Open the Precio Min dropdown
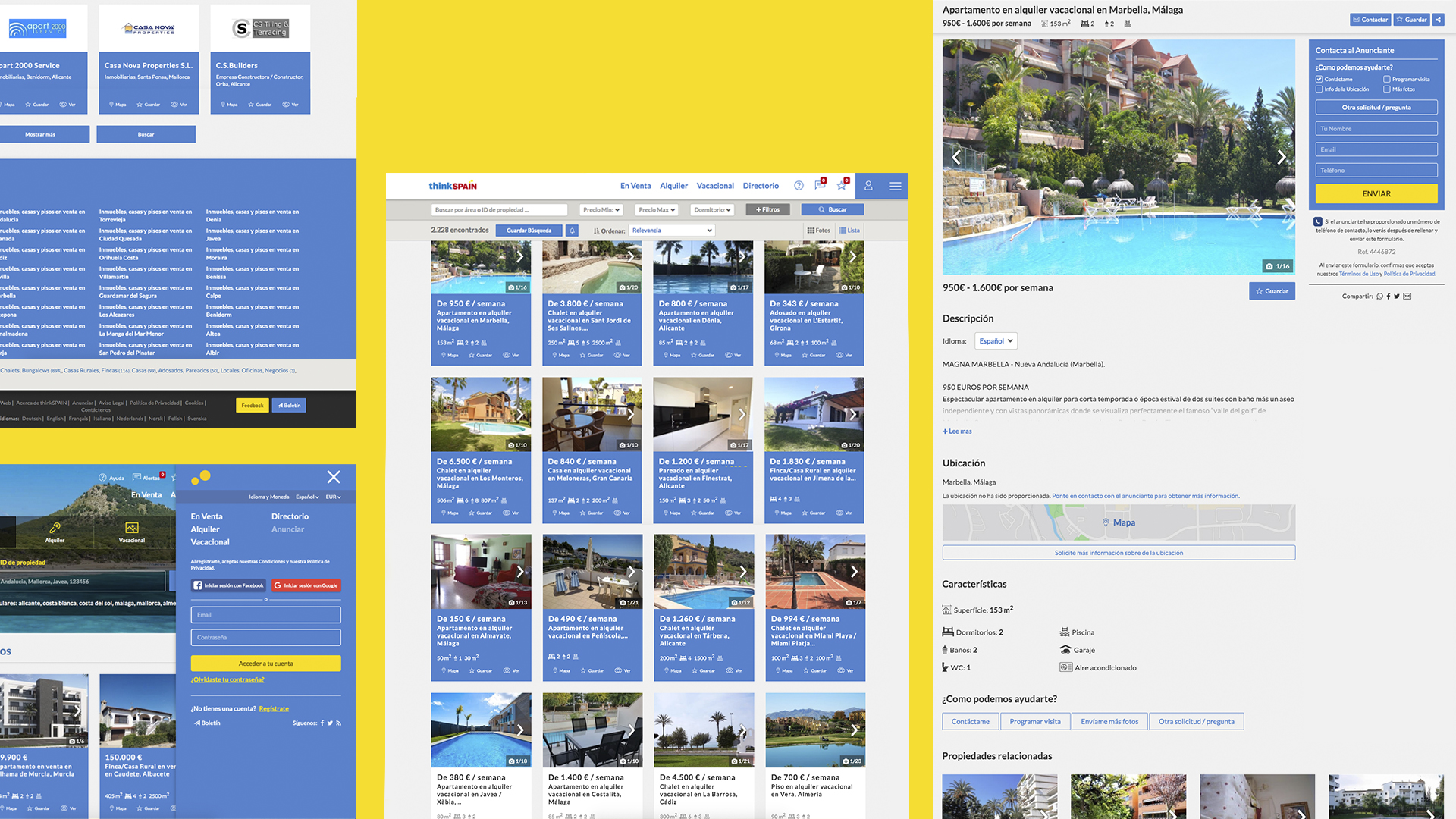The height and width of the screenshot is (819, 1456). click(601, 210)
